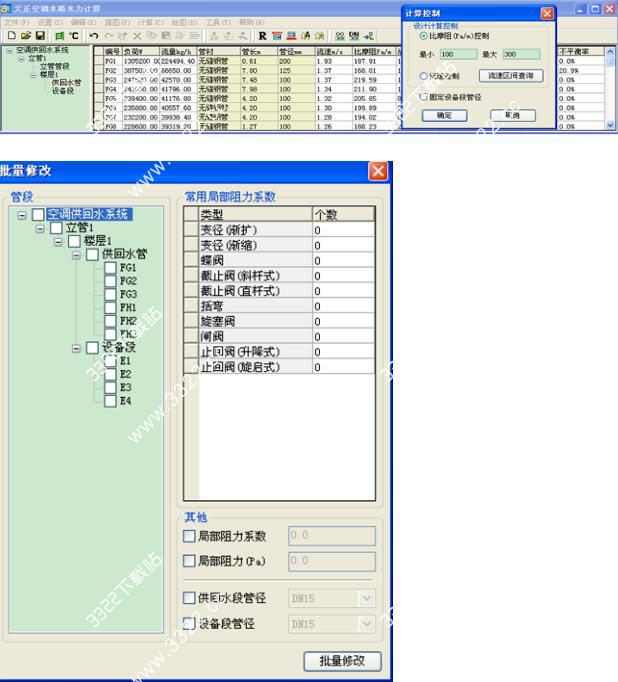Click the 蝶阀 count cell
This screenshot has height=682, width=618.
[x=344, y=261]
